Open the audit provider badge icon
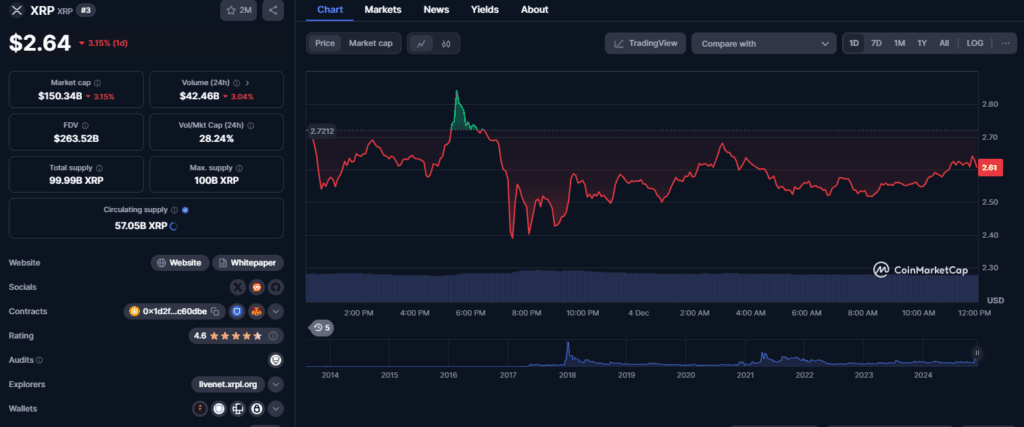This screenshot has width=1024, height=427. coord(276,360)
